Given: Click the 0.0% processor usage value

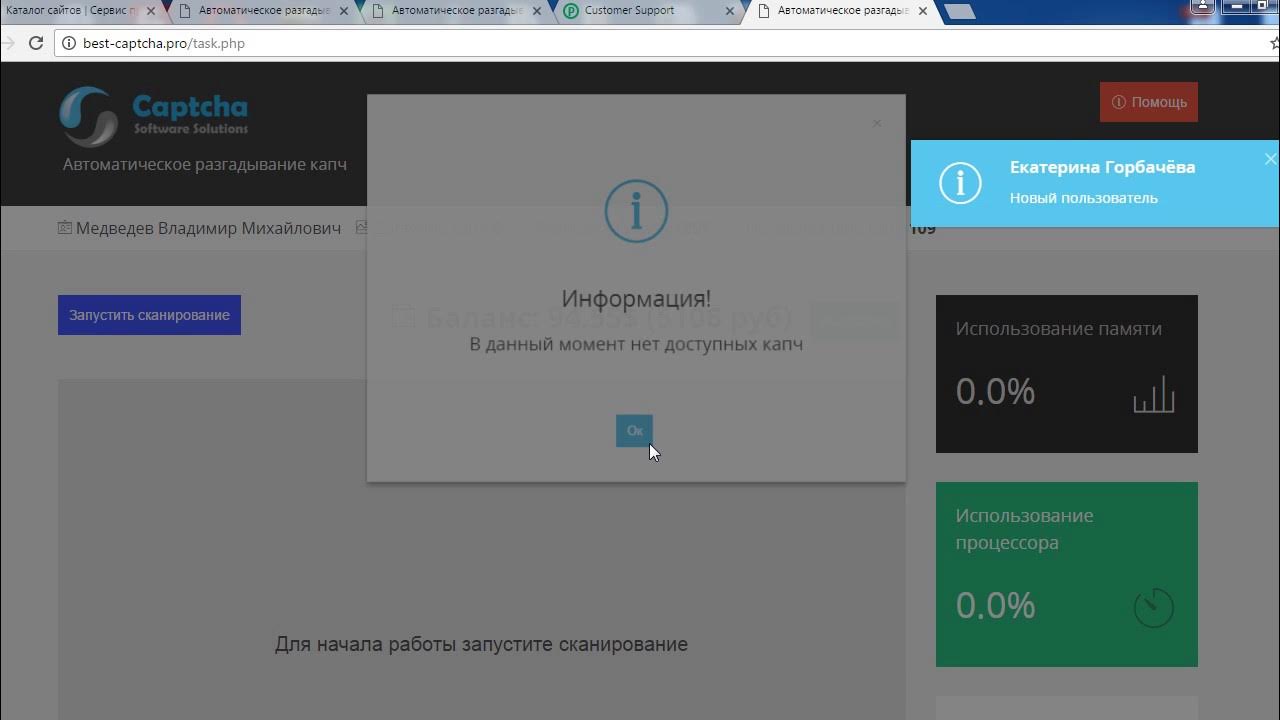Looking at the screenshot, I should [995, 605].
